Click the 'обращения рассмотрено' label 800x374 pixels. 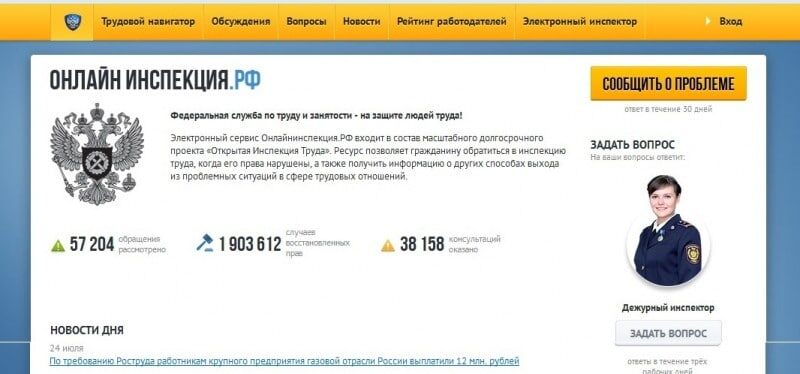(x=142, y=244)
